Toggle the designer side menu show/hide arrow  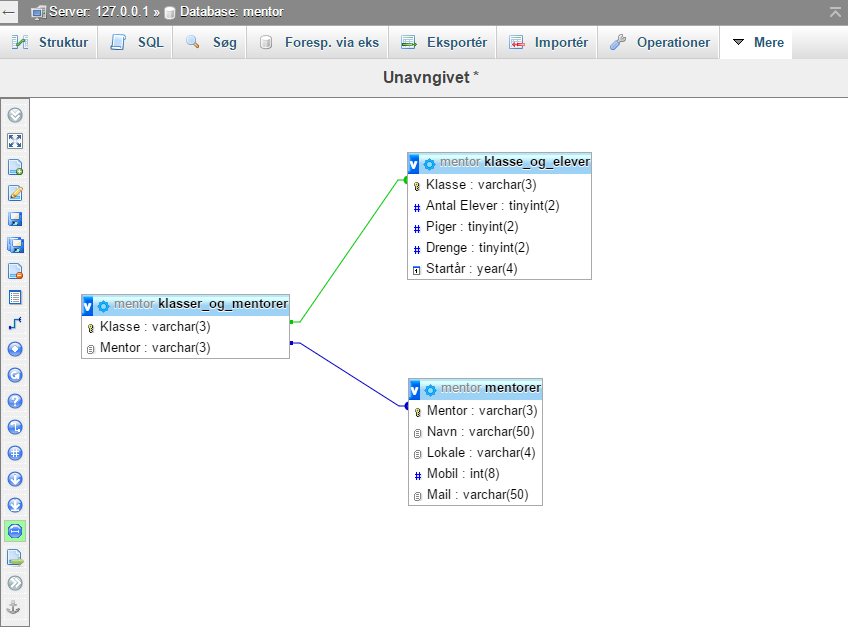[x=15, y=115]
